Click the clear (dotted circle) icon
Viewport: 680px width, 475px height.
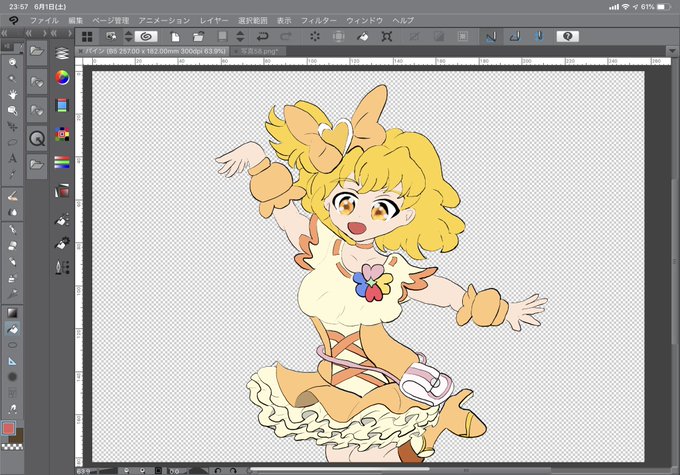[x=315, y=37]
